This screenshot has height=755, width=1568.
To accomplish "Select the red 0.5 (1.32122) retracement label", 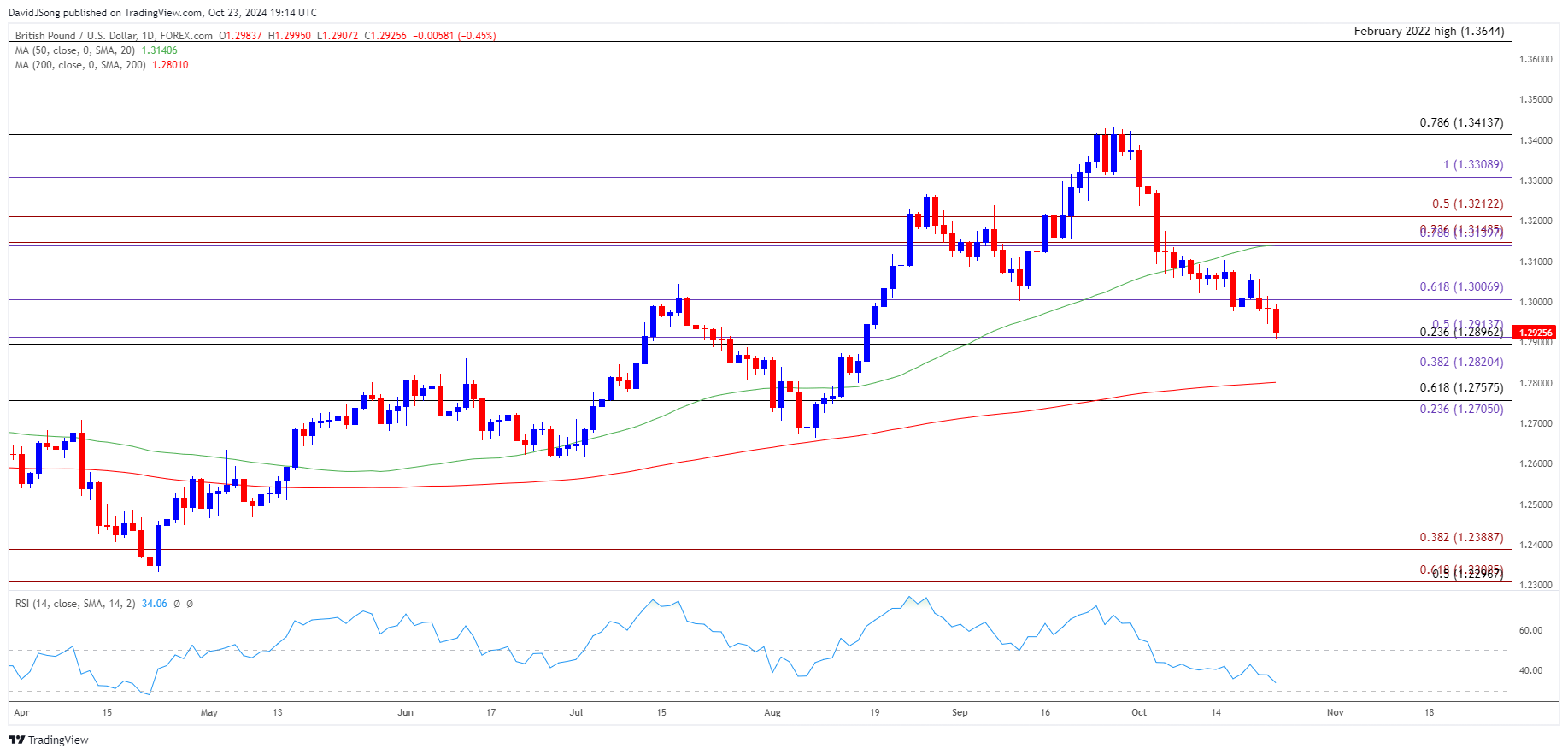I will (x=1467, y=203).
